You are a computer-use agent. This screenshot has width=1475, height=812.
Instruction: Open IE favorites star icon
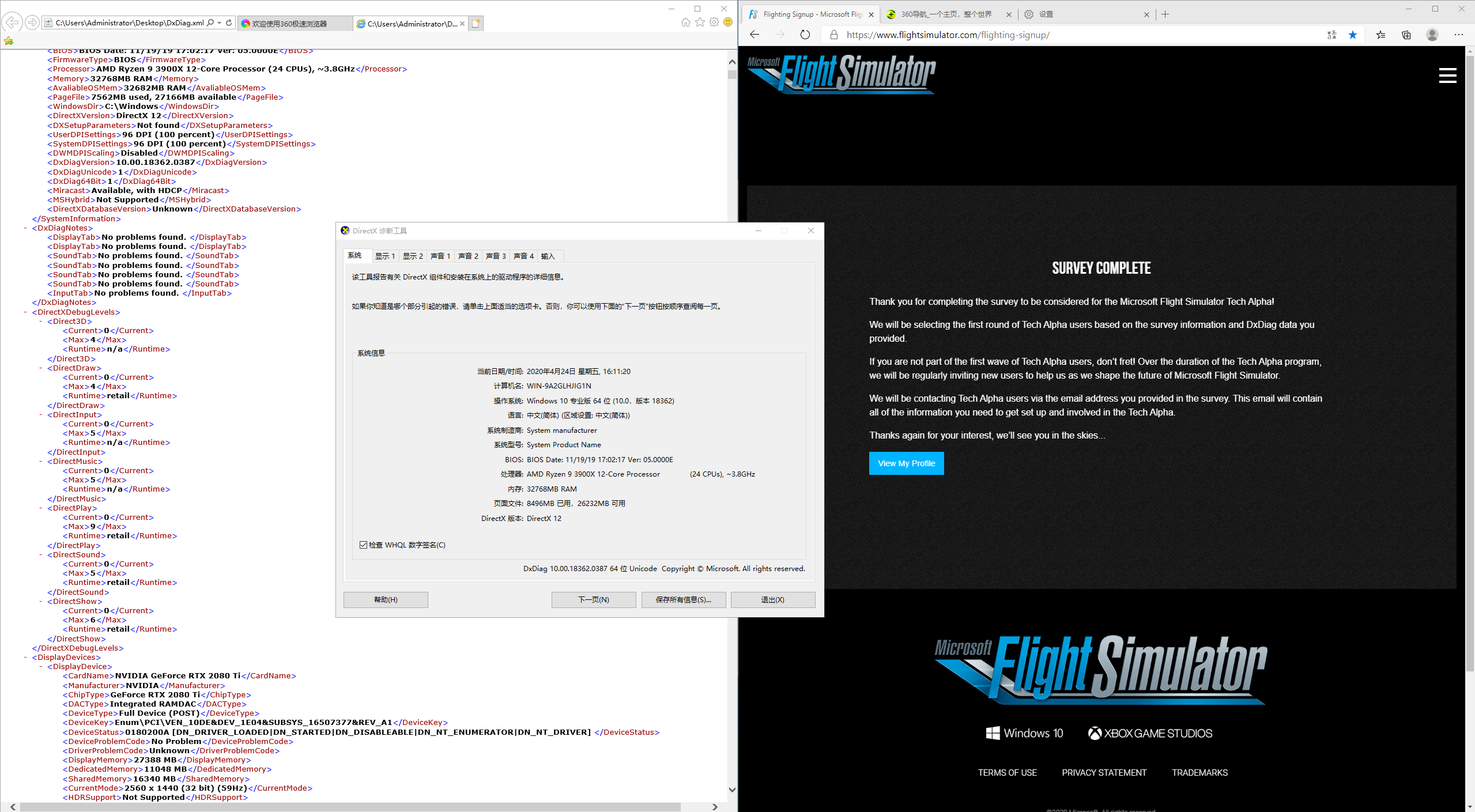point(700,22)
